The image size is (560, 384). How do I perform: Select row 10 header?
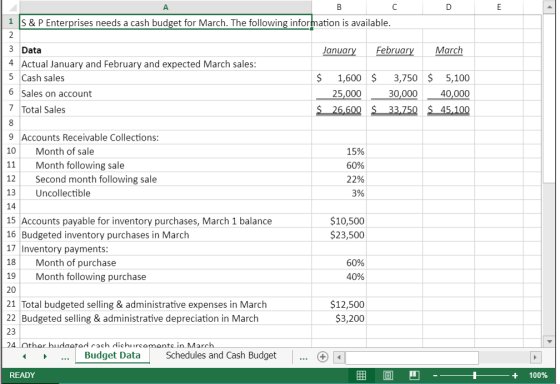(x=11, y=151)
